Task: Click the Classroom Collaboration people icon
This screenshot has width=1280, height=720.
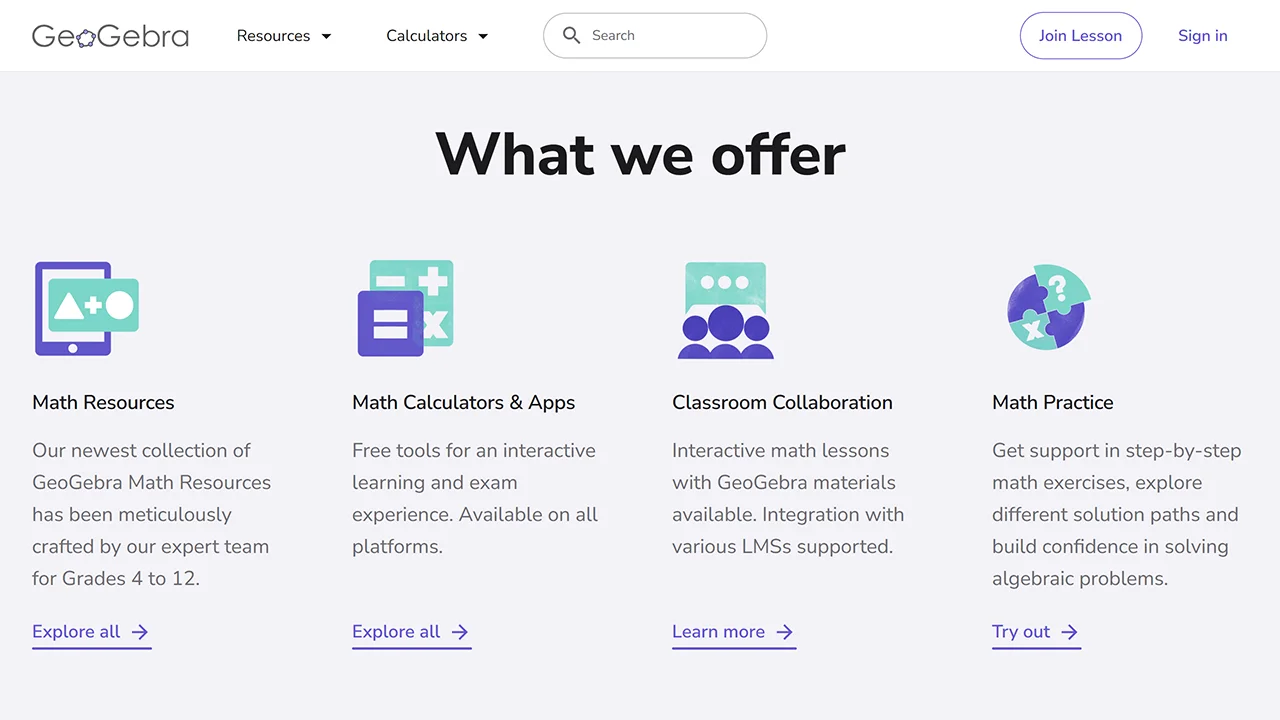Action: 726,310
